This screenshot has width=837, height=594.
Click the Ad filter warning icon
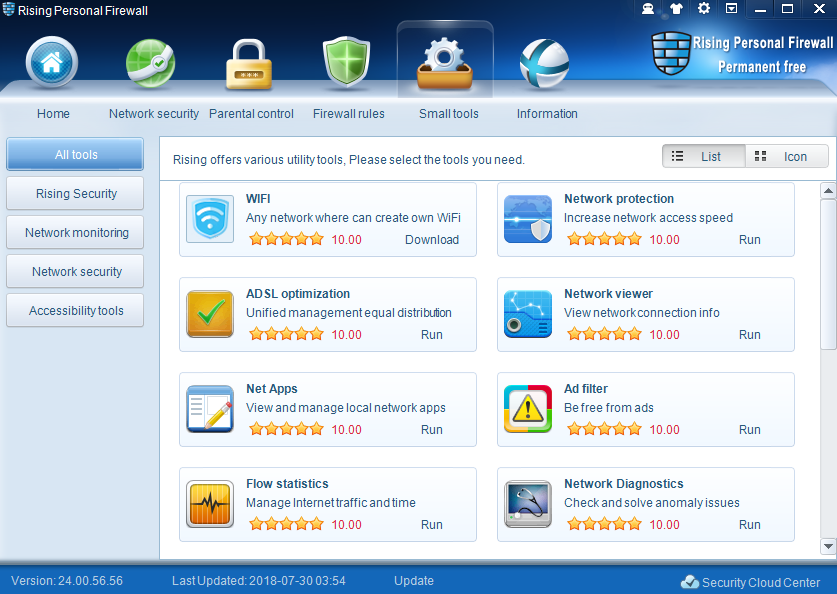(528, 409)
